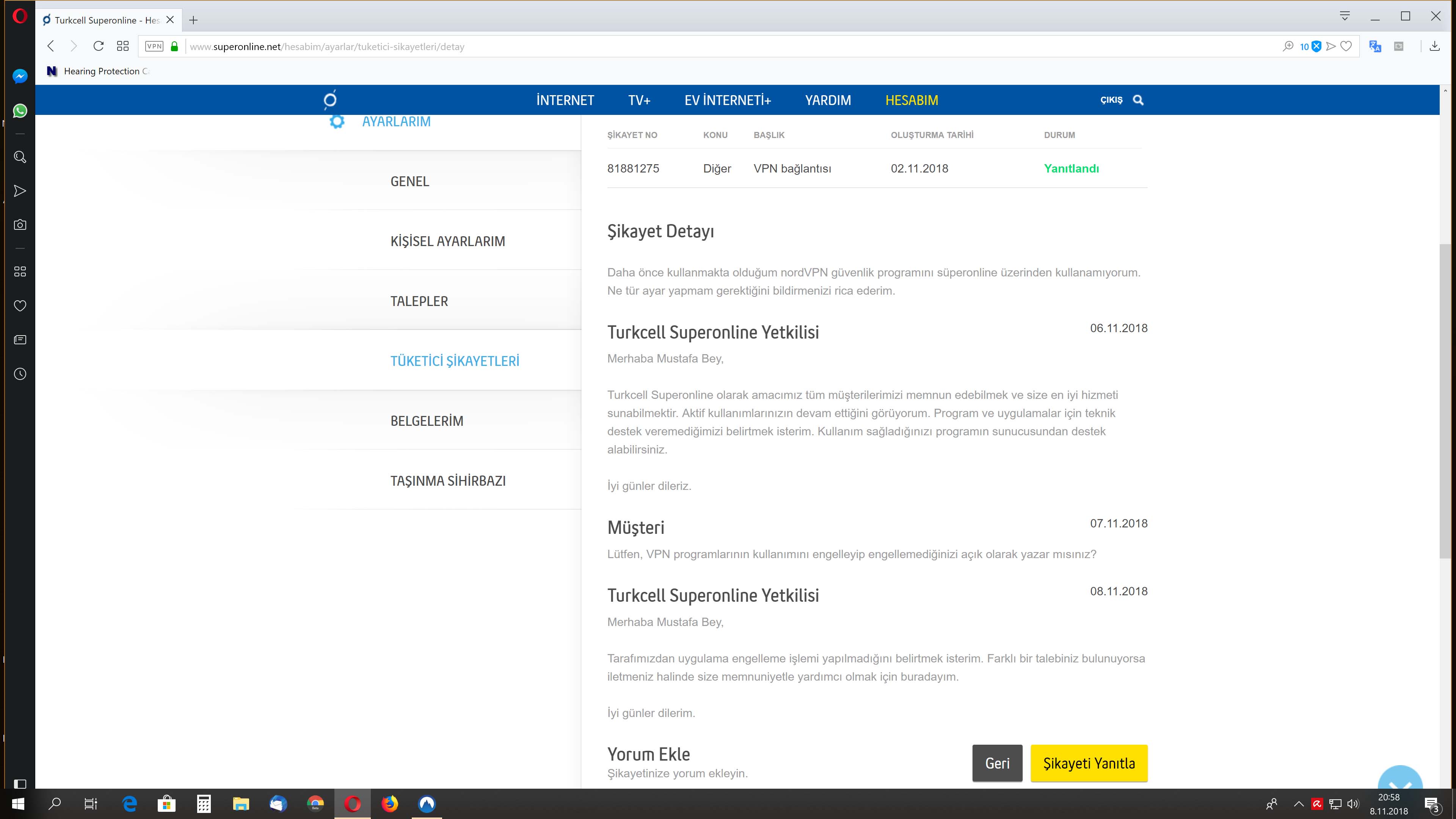Open the YARDIM menu
This screenshot has width=1456, height=819.
click(x=828, y=100)
